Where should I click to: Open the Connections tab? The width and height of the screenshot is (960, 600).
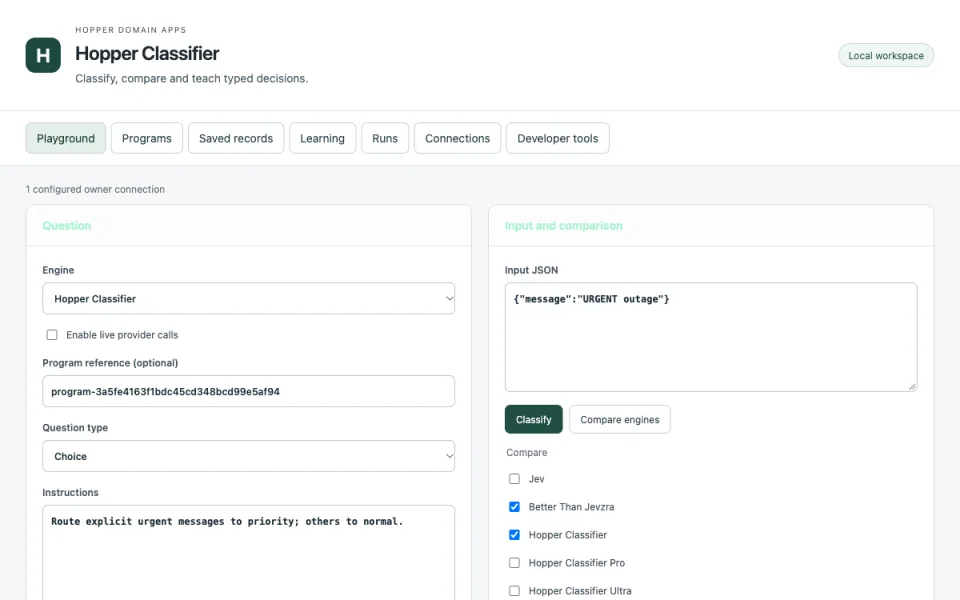[x=457, y=138]
